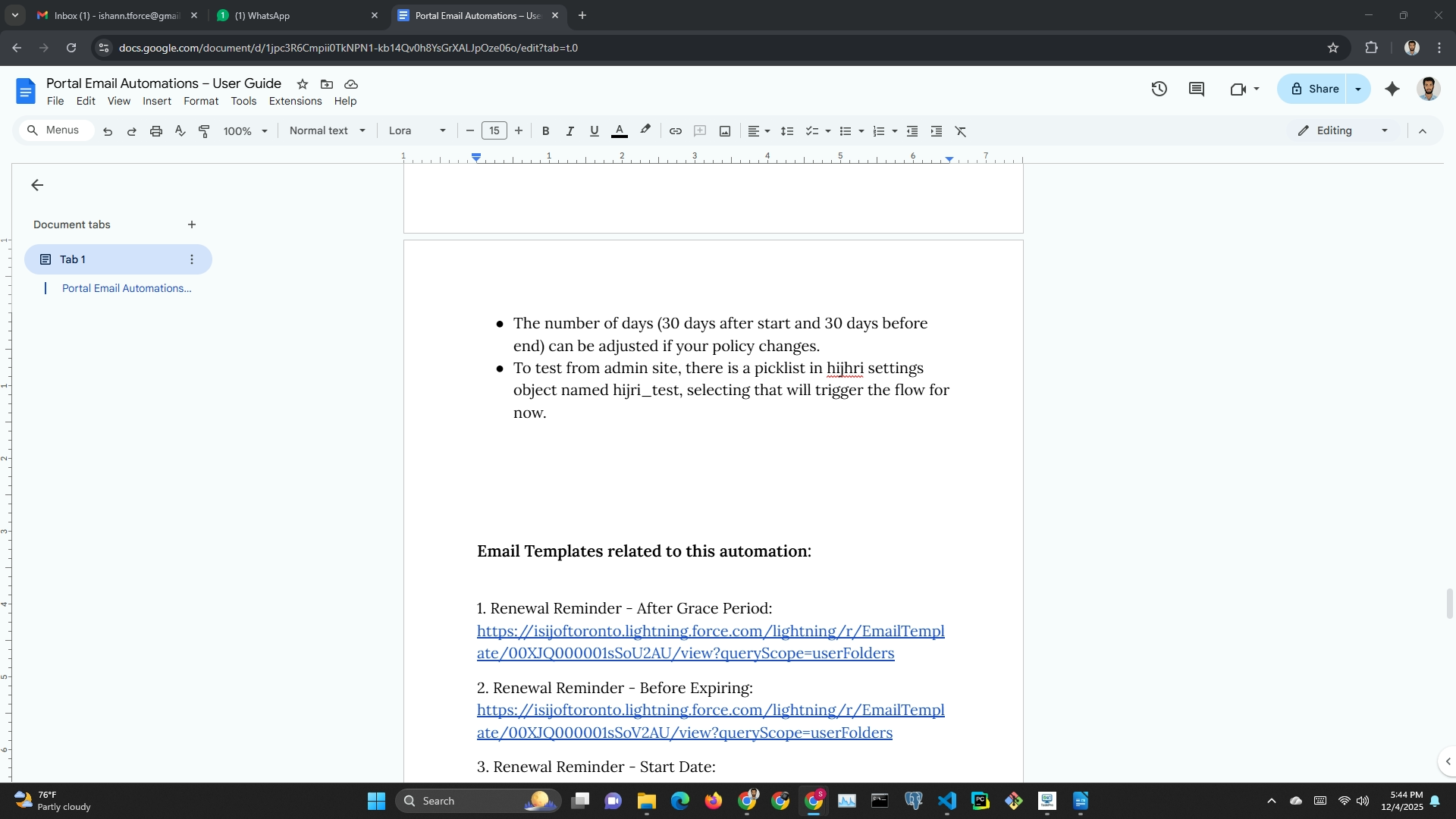
Task: Open the text color picker
Action: pos(619,131)
